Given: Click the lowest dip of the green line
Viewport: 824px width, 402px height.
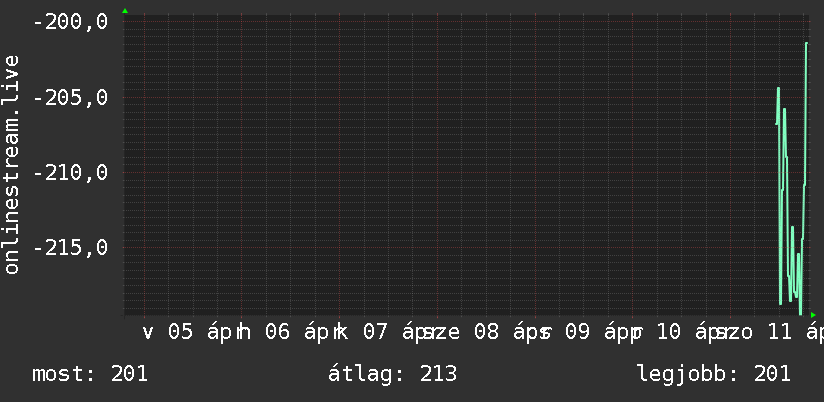Looking at the screenshot, I should (x=800, y=313).
